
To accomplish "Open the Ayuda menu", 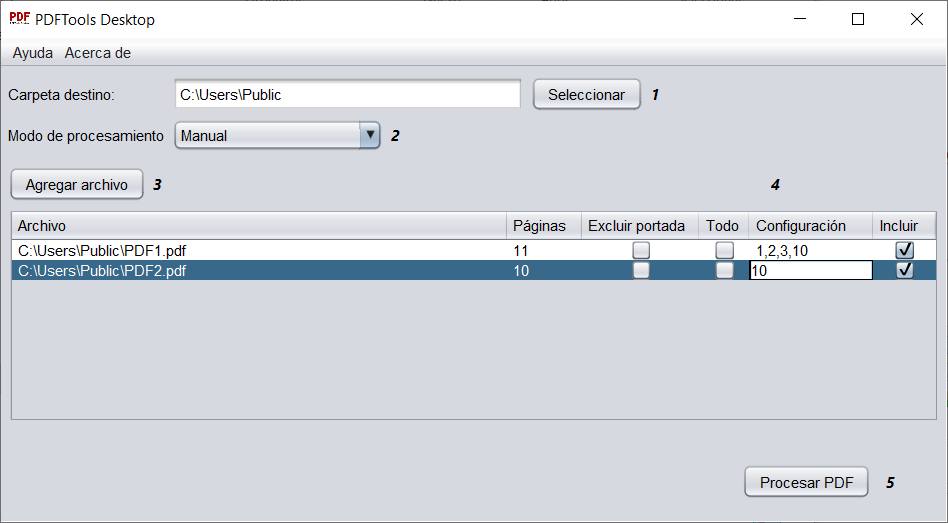I will (x=32, y=53).
